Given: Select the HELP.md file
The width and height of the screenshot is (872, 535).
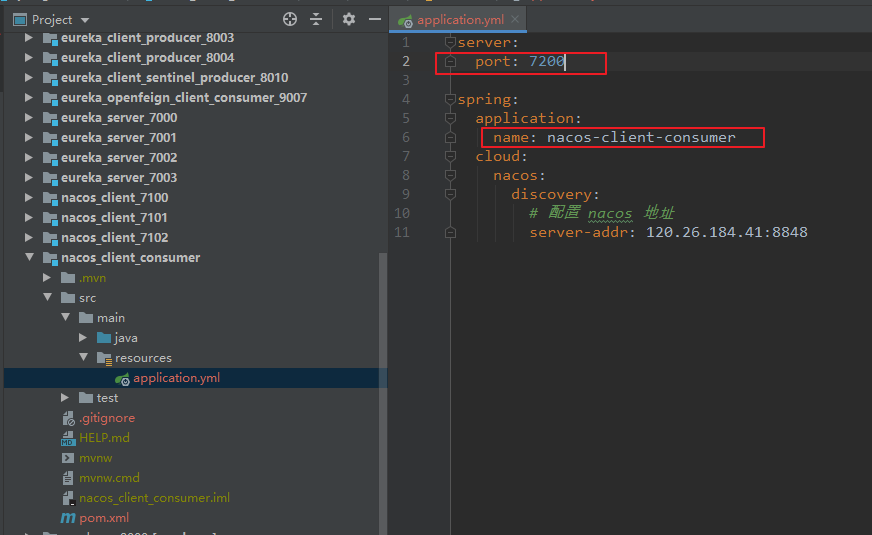Looking at the screenshot, I should point(104,438).
